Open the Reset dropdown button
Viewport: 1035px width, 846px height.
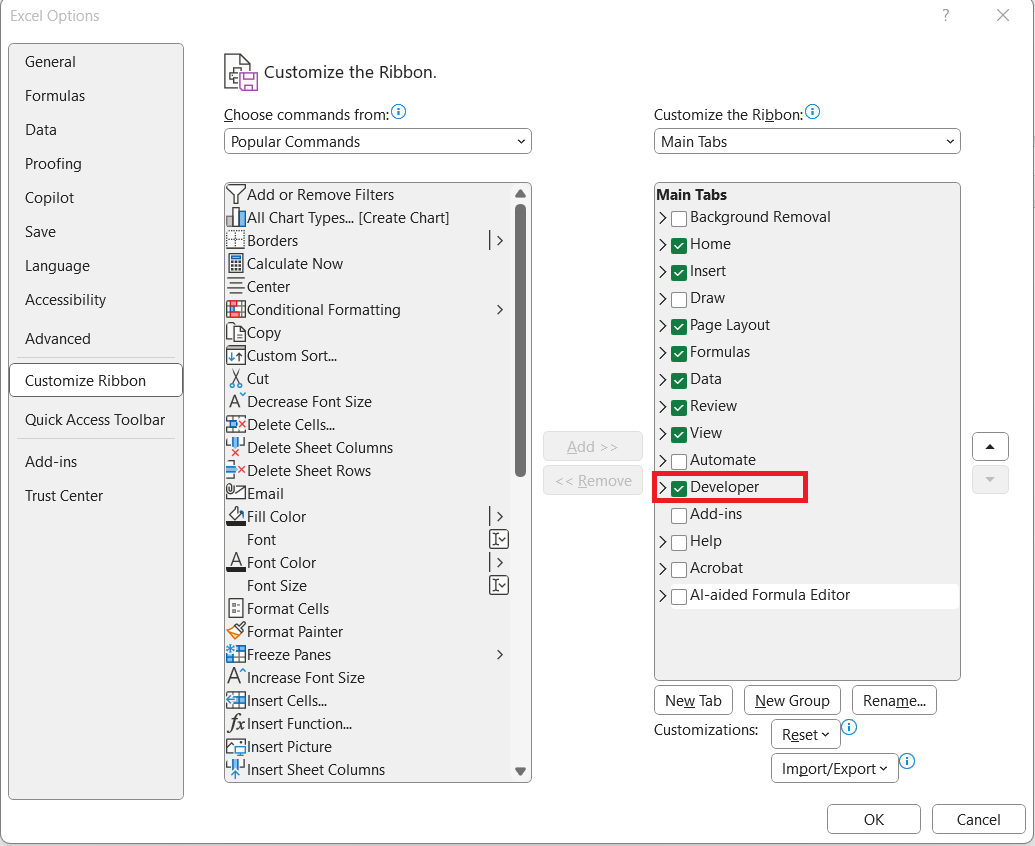(x=805, y=734)
